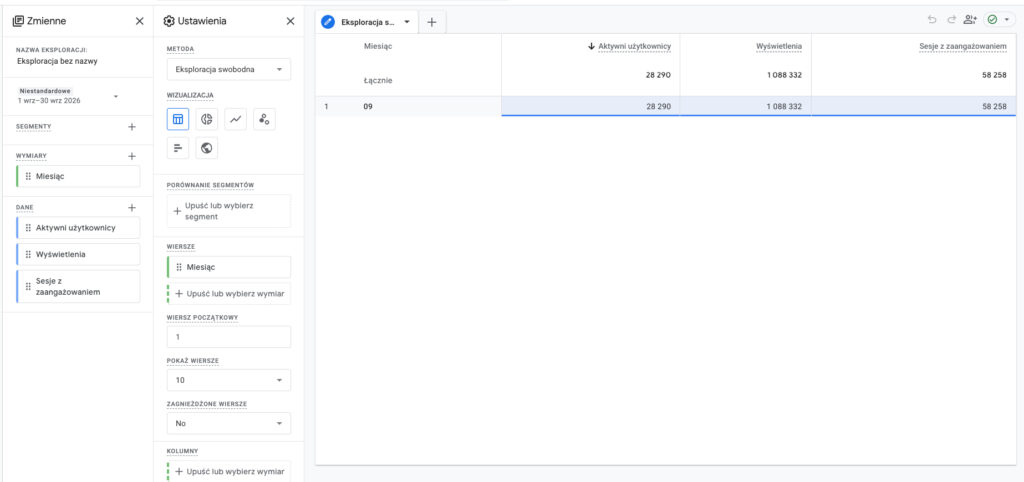Add a new dimension in Wymiary
Image resolution: width=1024 pixels, height=482 pixels.
132,156
